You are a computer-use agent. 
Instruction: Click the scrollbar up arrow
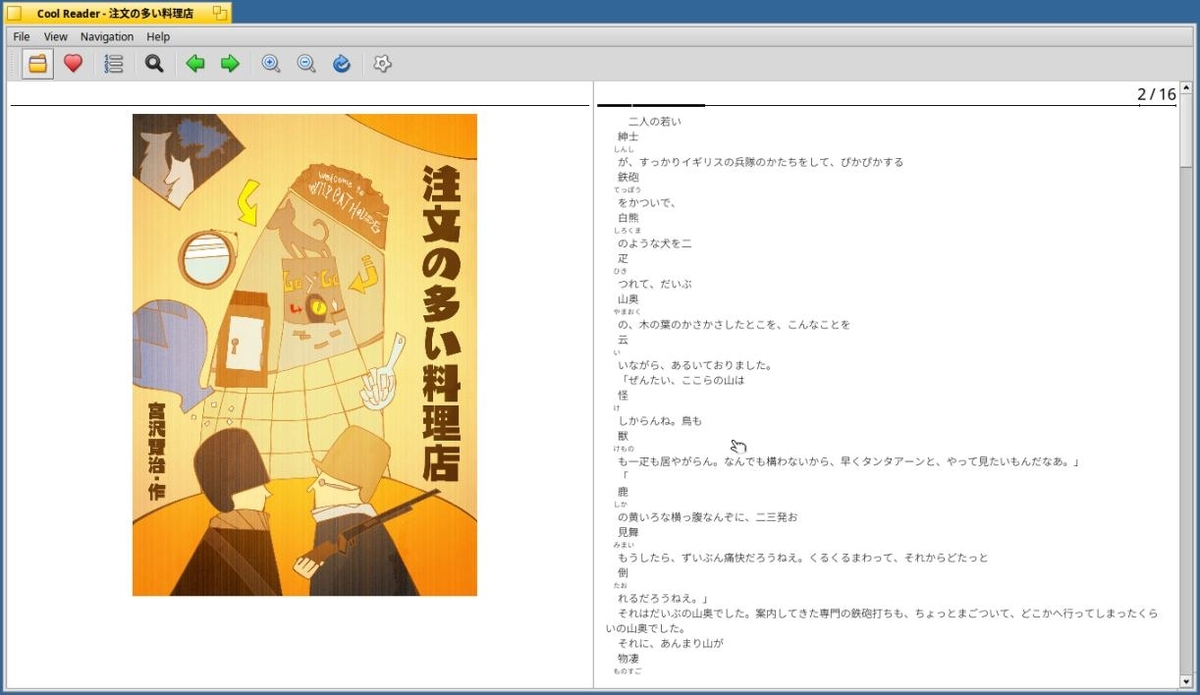1186,88
